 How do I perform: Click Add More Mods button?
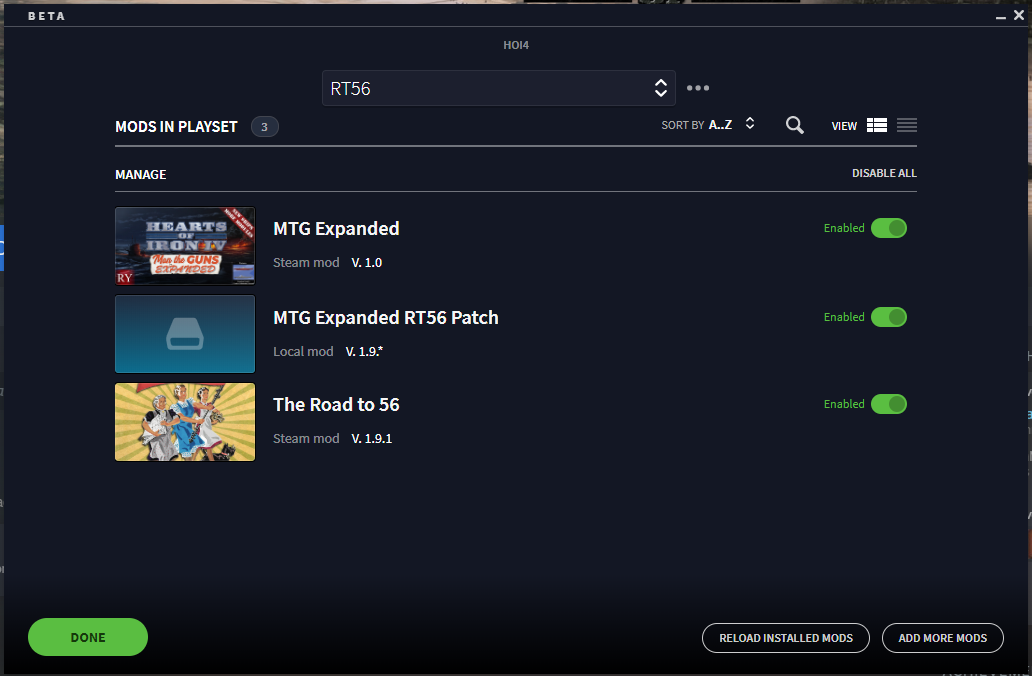pos(942,638)
